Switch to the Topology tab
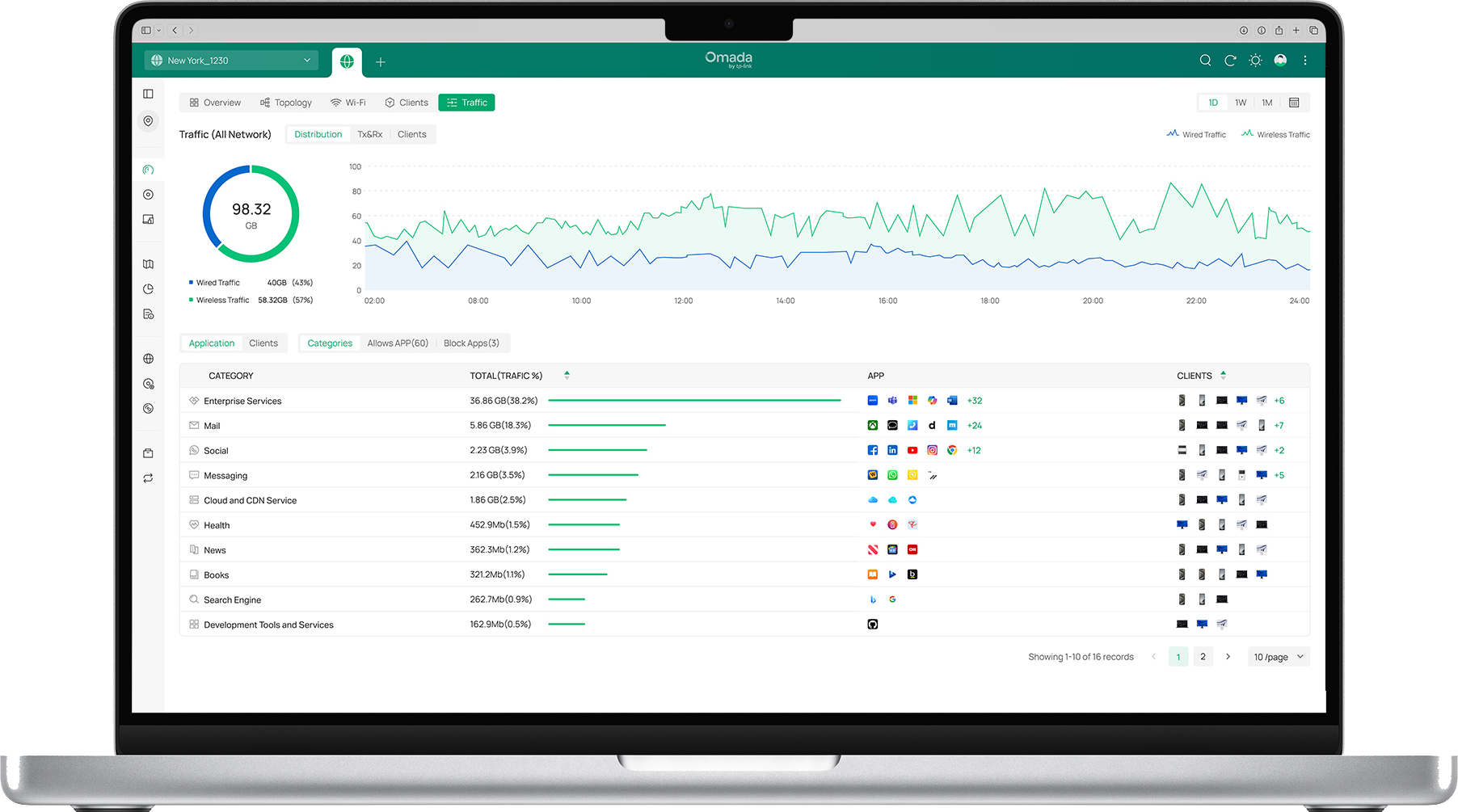This screenshot has height=812, width=1458. point(286,103)
